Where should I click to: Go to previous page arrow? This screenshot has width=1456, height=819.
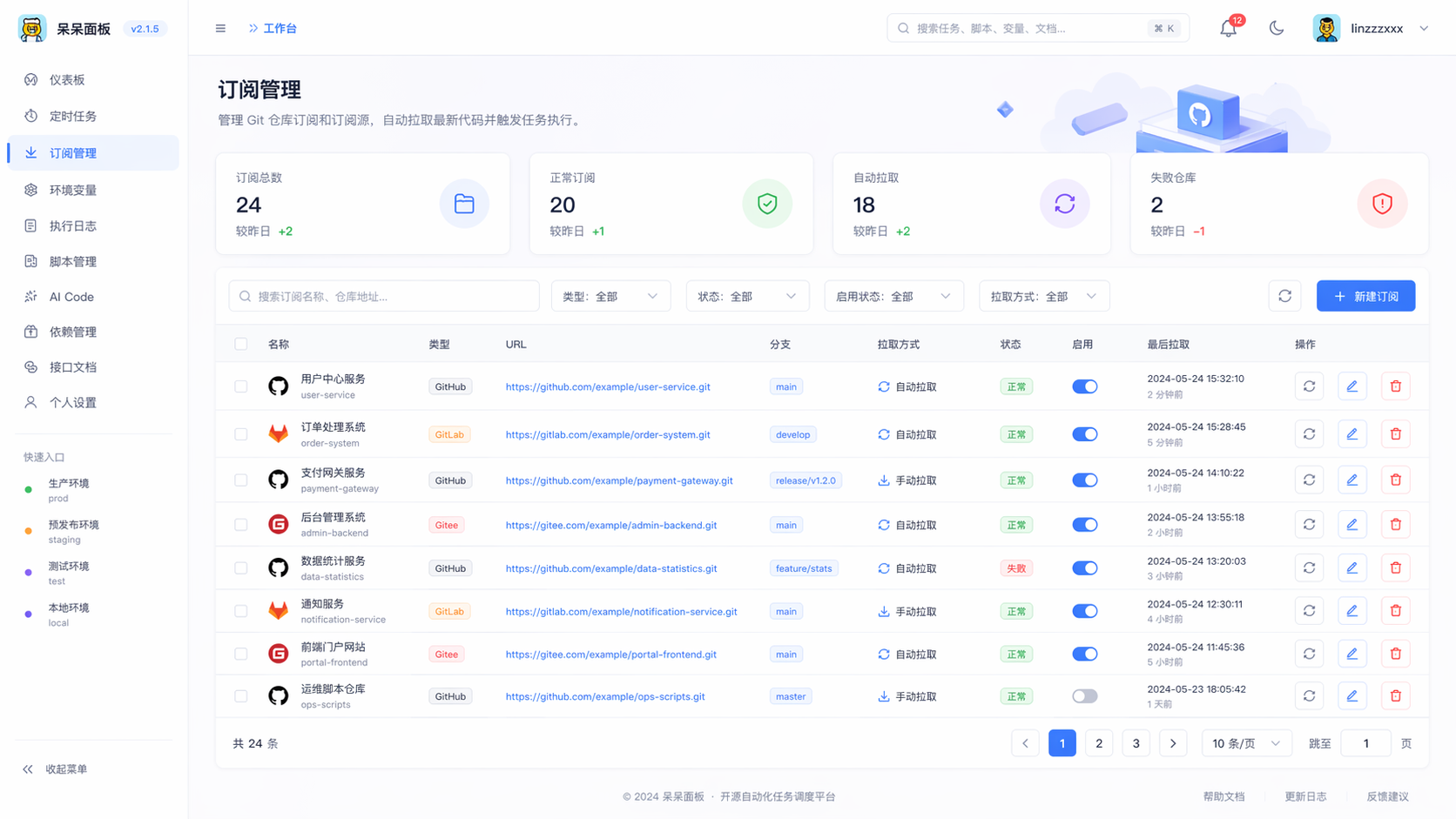pos(1025,743)
